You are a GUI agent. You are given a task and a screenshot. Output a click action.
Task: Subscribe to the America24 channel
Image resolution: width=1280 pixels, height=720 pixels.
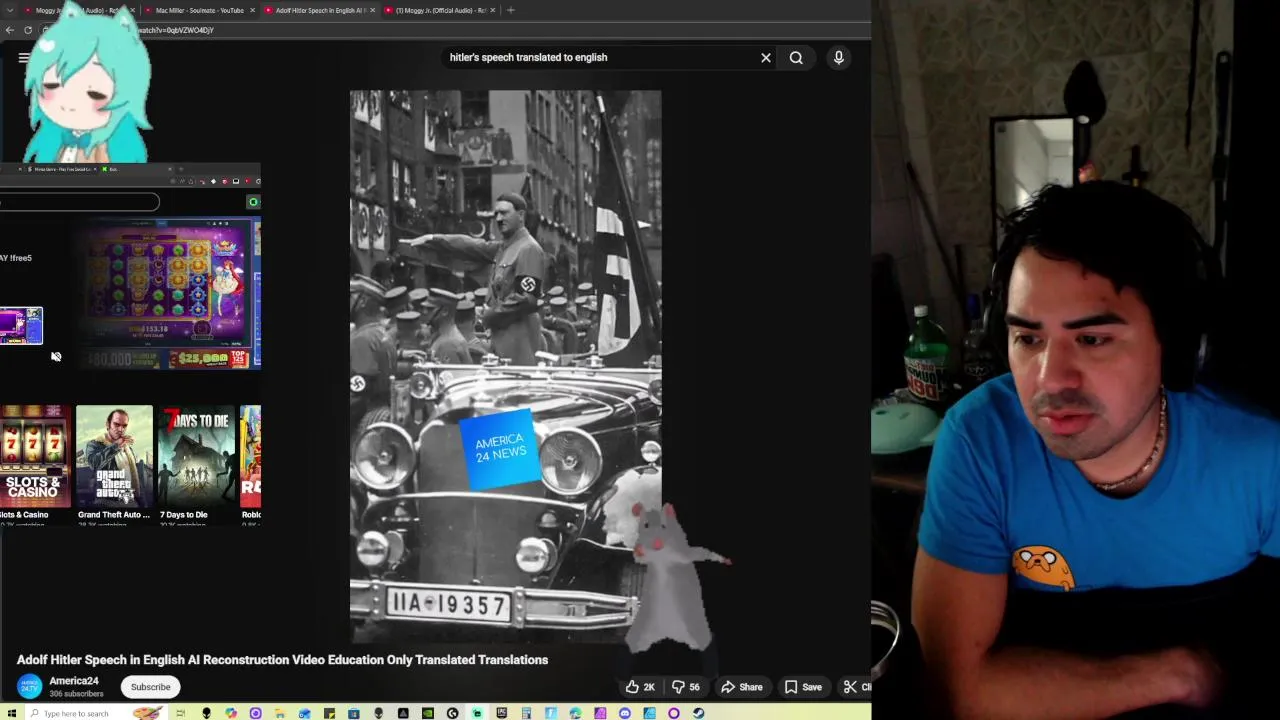(x=150, y=687)
